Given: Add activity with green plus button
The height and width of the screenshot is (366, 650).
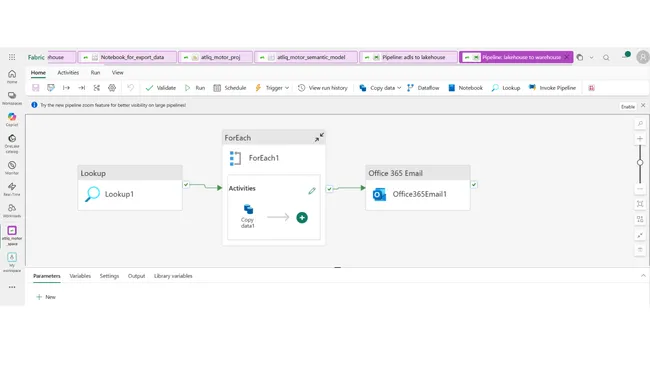Looking at the screenshot, I should 302,218.
